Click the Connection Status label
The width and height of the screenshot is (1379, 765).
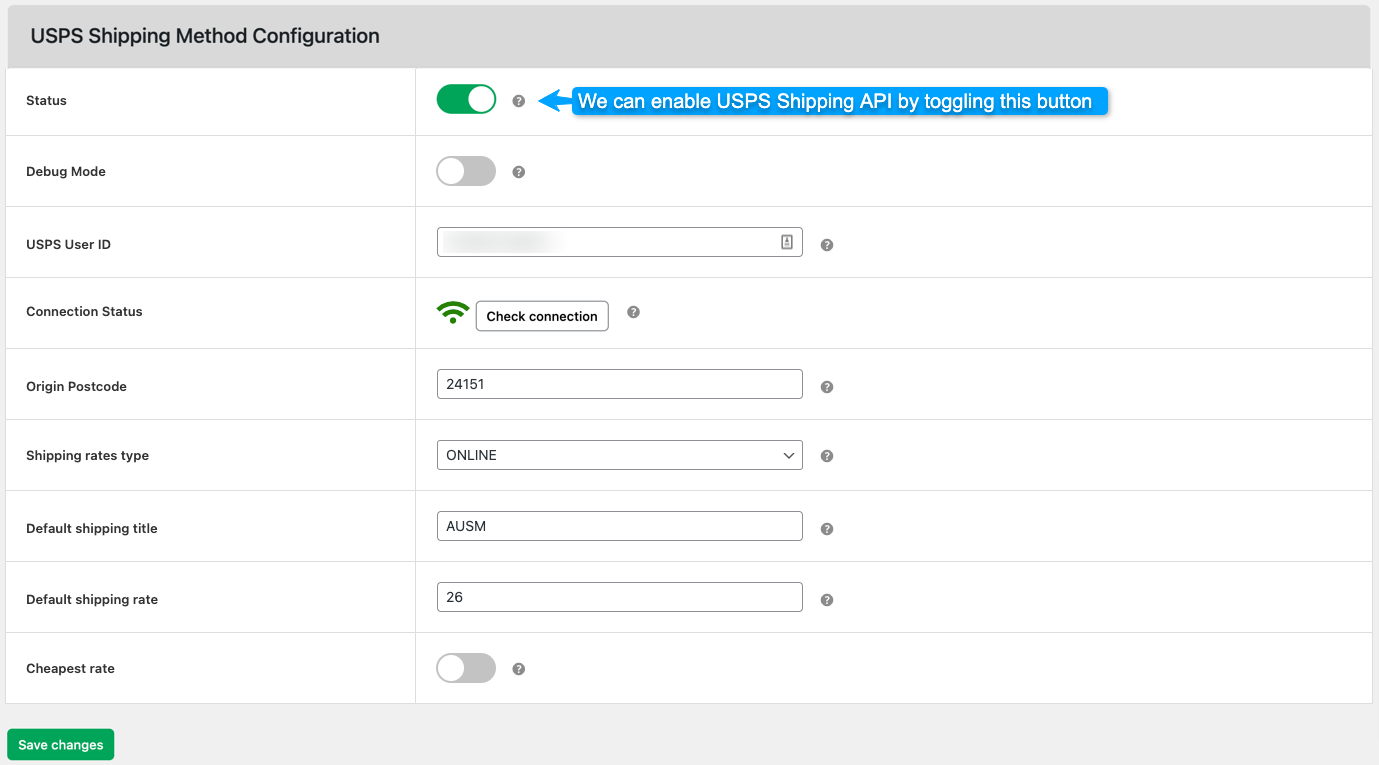[x=84, y=312]
